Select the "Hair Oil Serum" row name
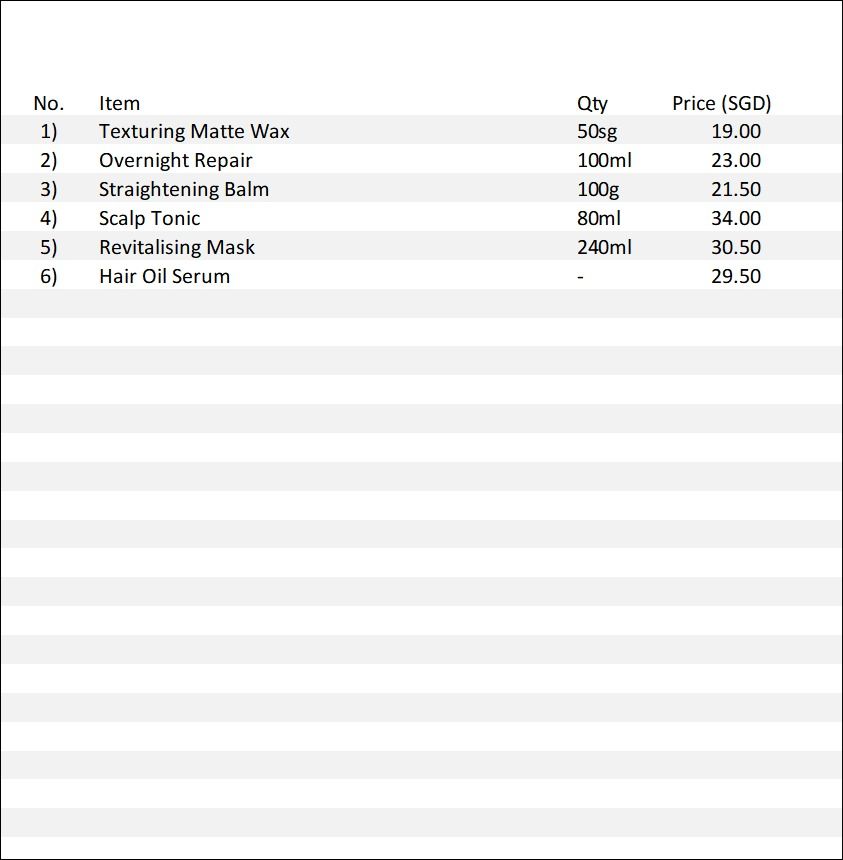843x860 pixels. [164, 276]
